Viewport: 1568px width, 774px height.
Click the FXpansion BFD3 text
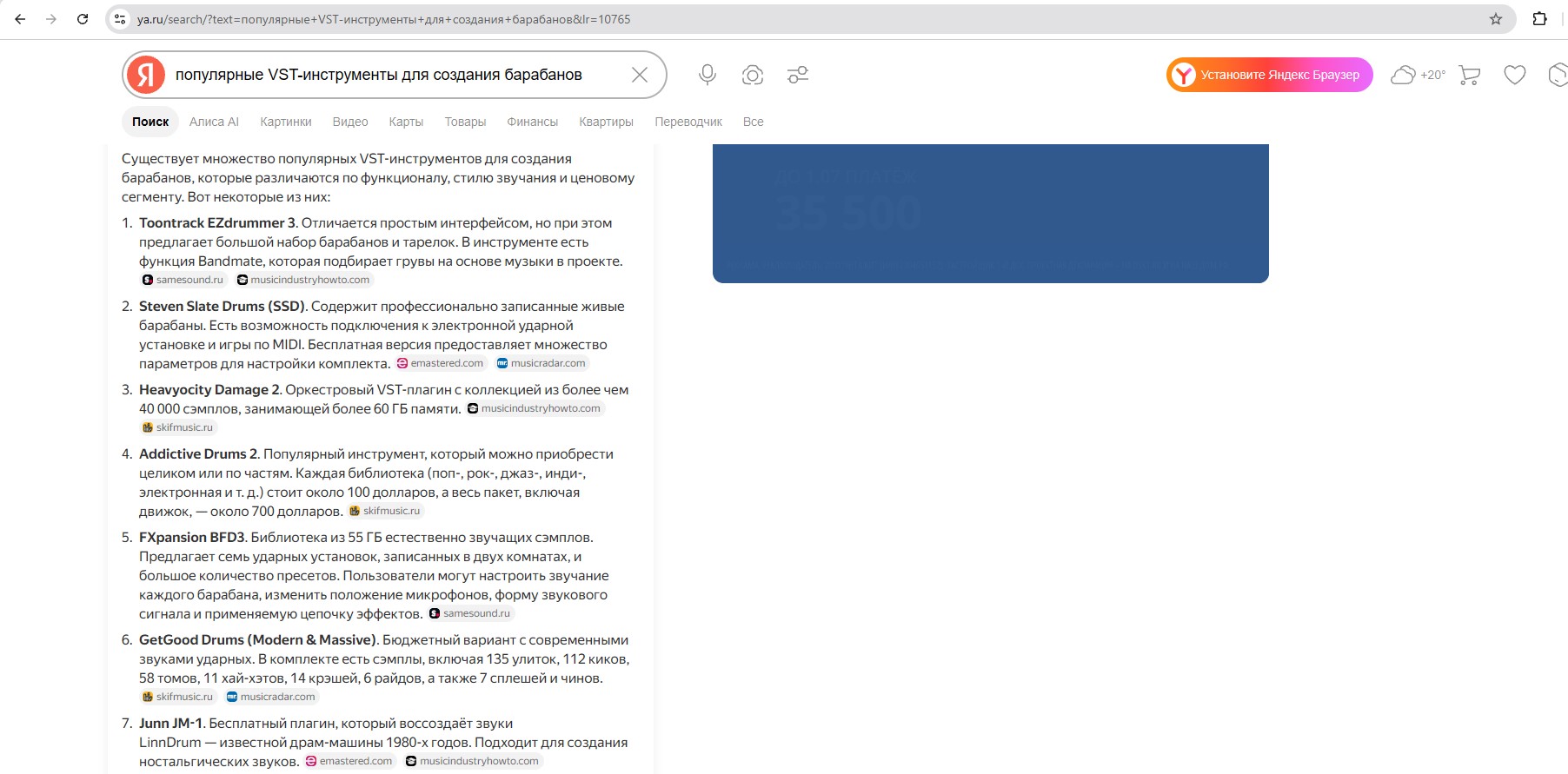[x=193, y=538]
